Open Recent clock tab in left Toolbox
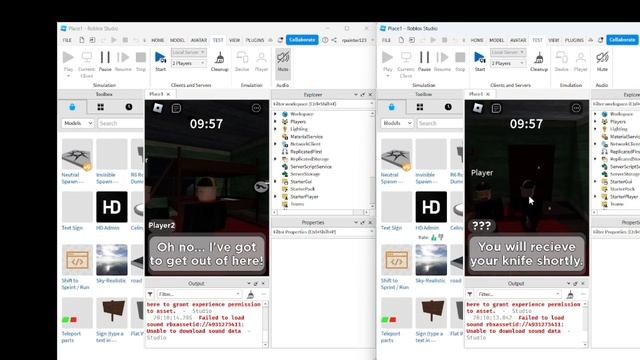 [129, 107]
